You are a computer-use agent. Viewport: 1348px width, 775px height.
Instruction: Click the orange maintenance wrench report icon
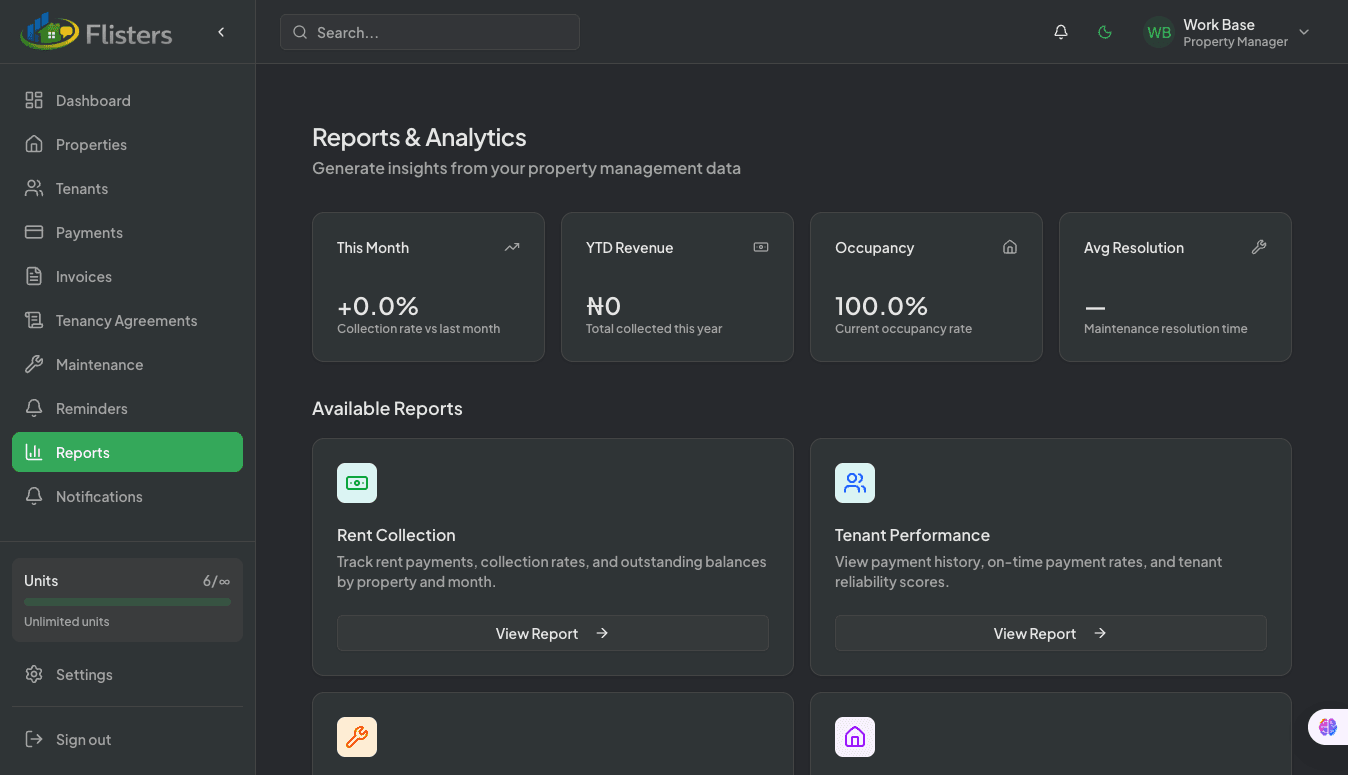click(357, 737)
